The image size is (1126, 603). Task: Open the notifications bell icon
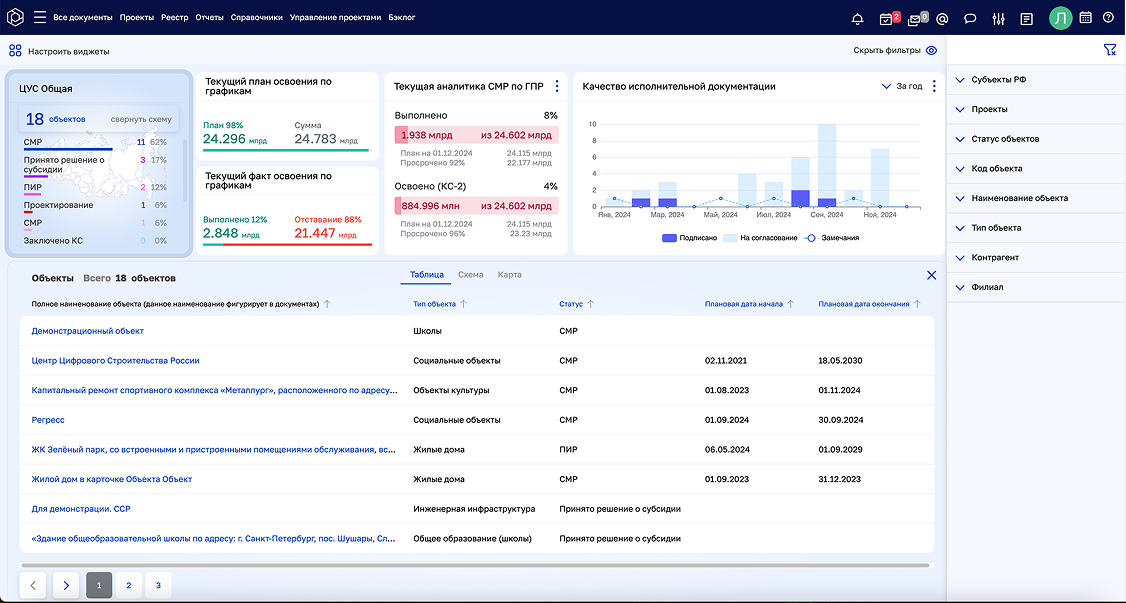pyautogui.click(x=857, y=18)
